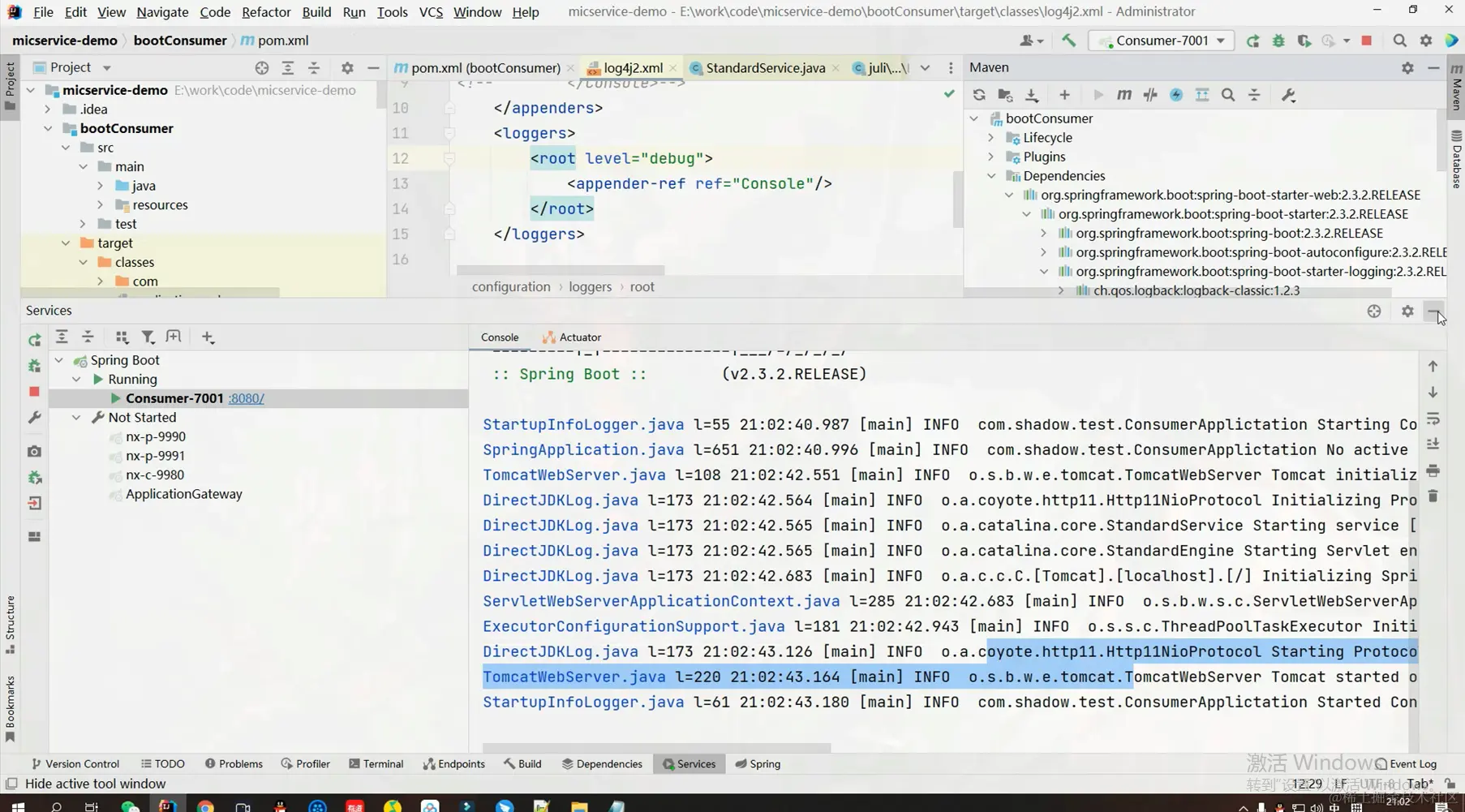This screenshot has width=1465, height=812.
Task: Select ApplicationGateway service
Action: tap(183, 494)
